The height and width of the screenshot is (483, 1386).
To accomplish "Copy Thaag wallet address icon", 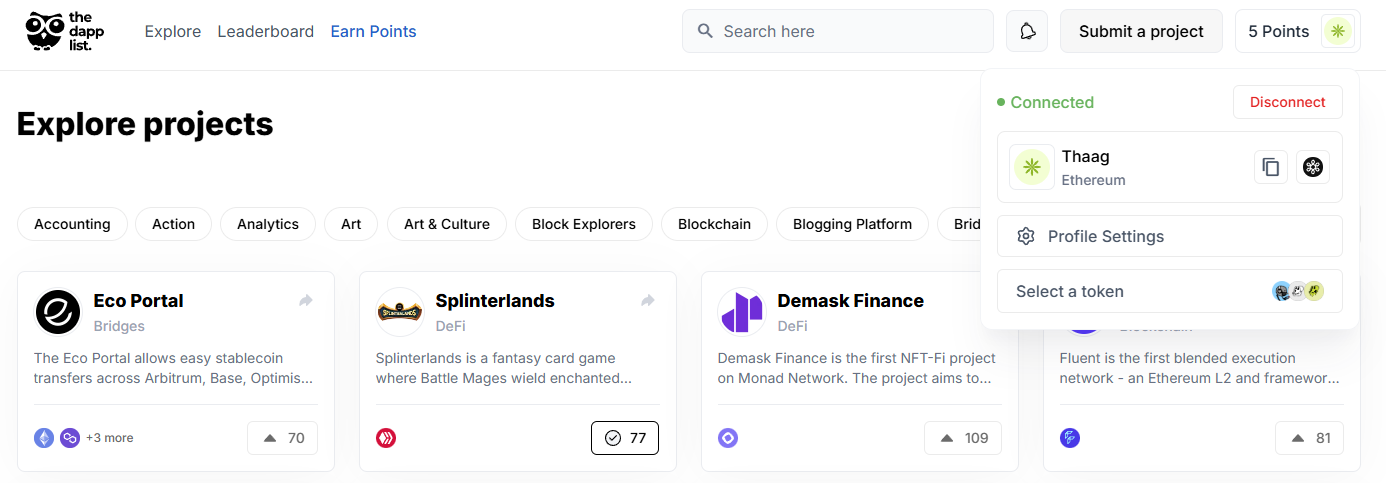I will click(1271, 167).
